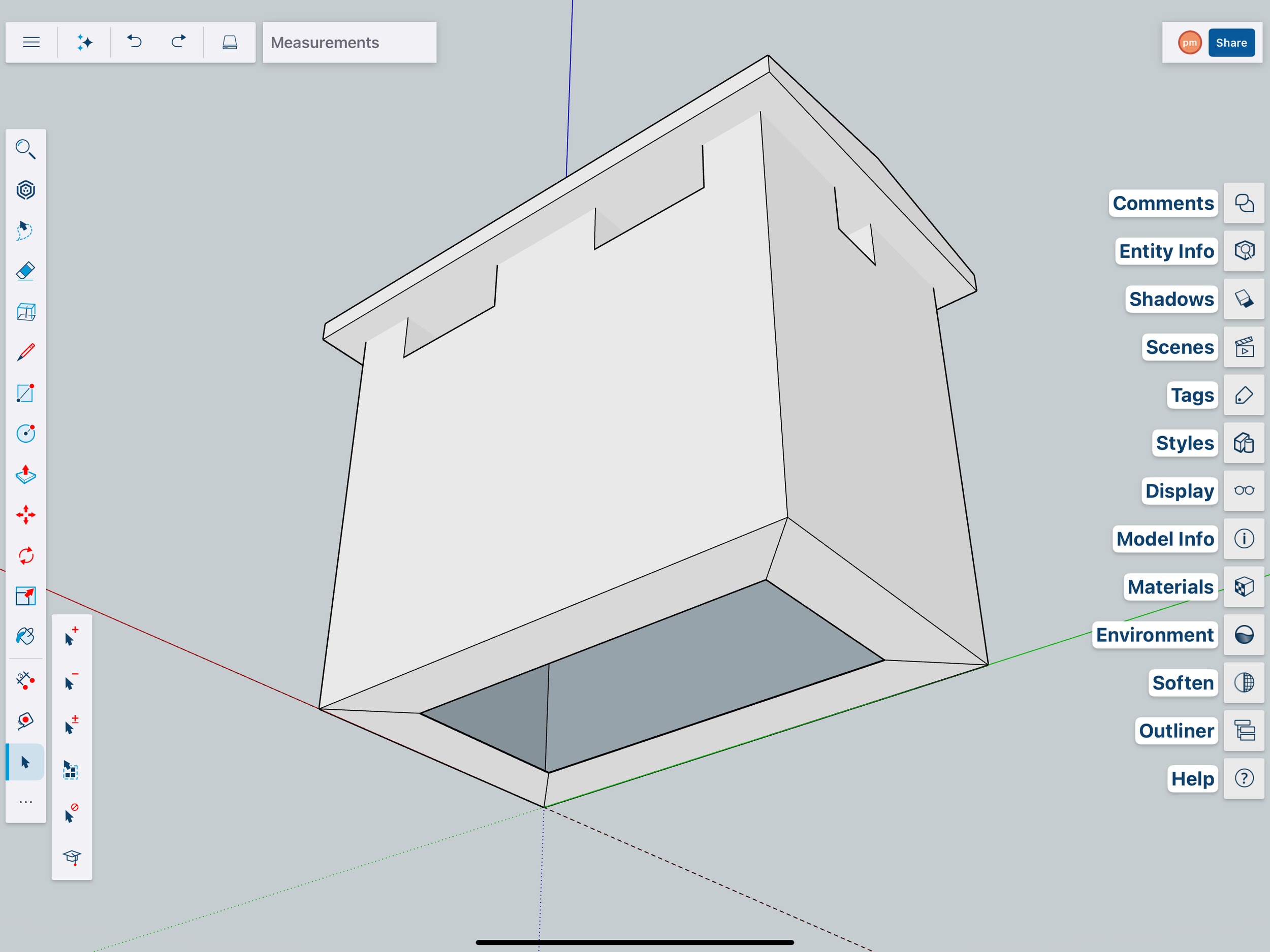Open the pm user profile avatar

tap(1190, 43)
